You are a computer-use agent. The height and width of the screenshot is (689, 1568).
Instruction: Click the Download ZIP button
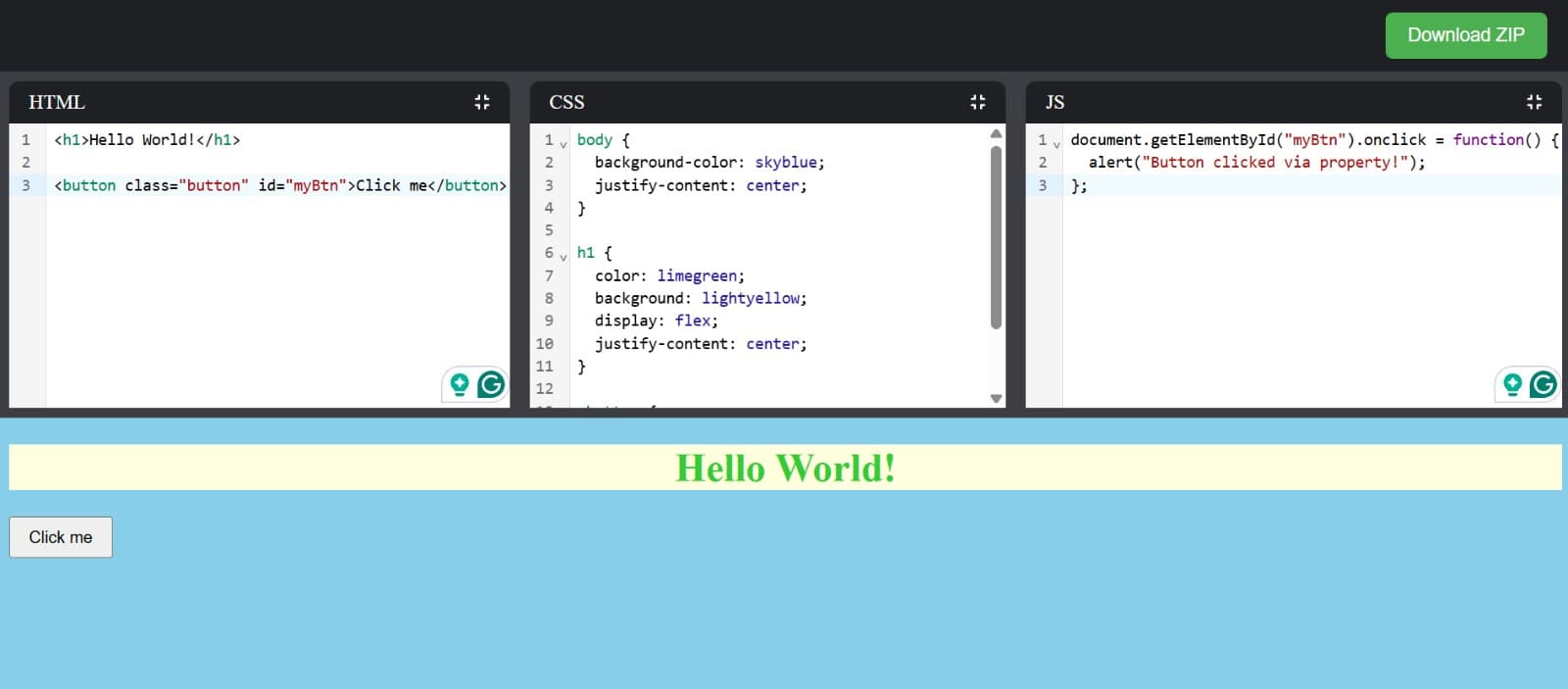(1465, 35)
